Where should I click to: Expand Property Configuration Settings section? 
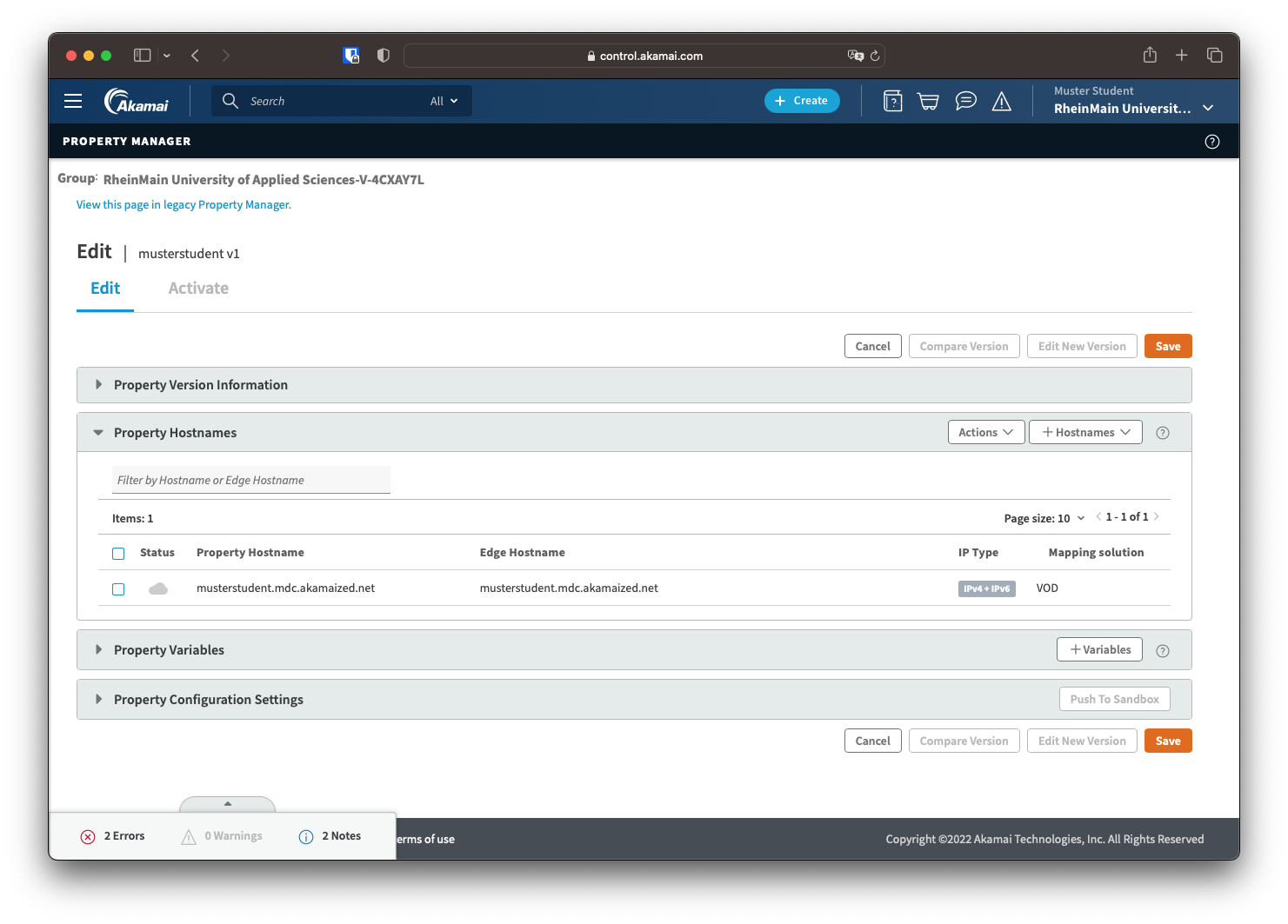point(98,700)
